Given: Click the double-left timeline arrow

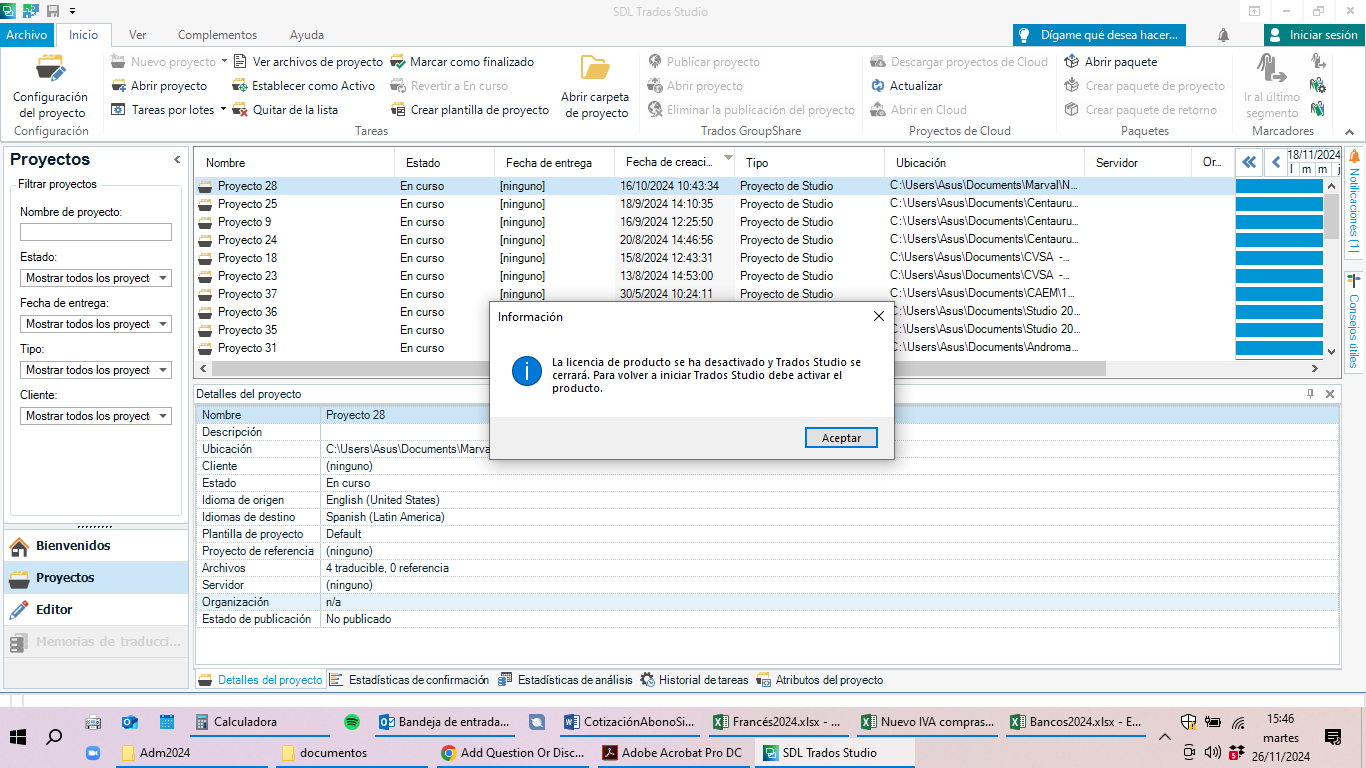Looking at the screenshot, I should (x=1249, y=162).
